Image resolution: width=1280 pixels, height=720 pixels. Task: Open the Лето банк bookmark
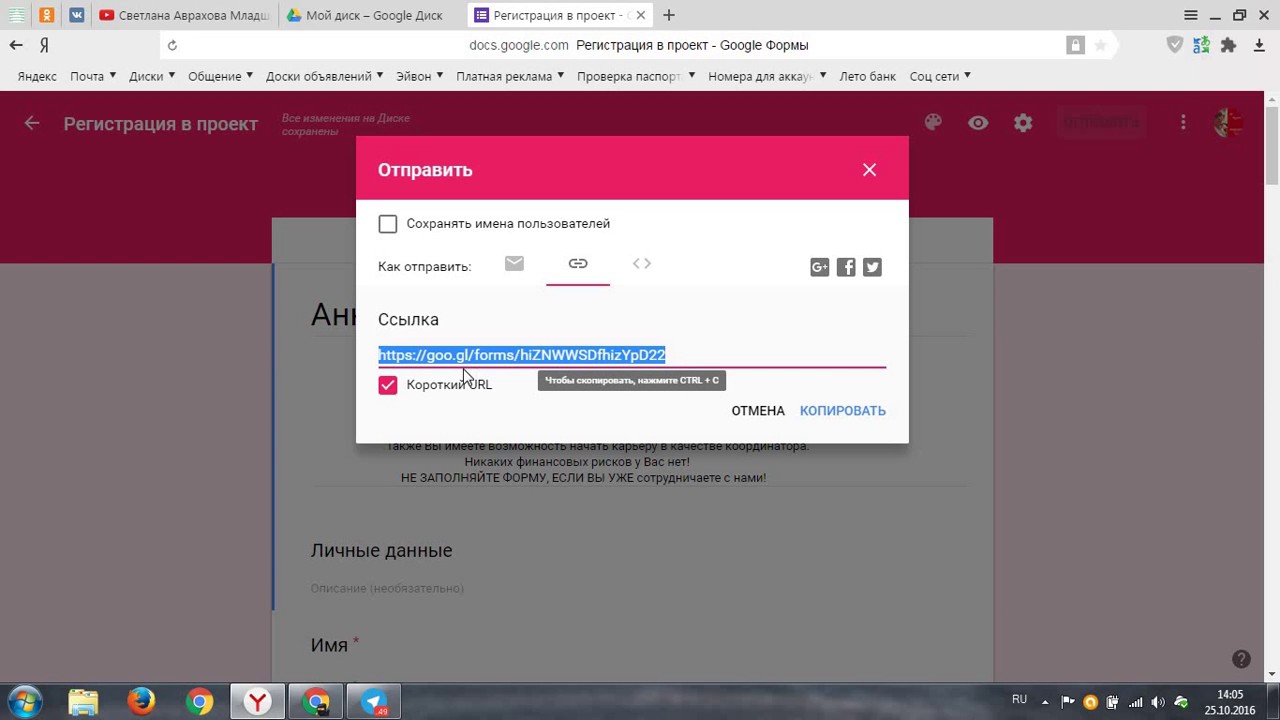tap(868, 76)
